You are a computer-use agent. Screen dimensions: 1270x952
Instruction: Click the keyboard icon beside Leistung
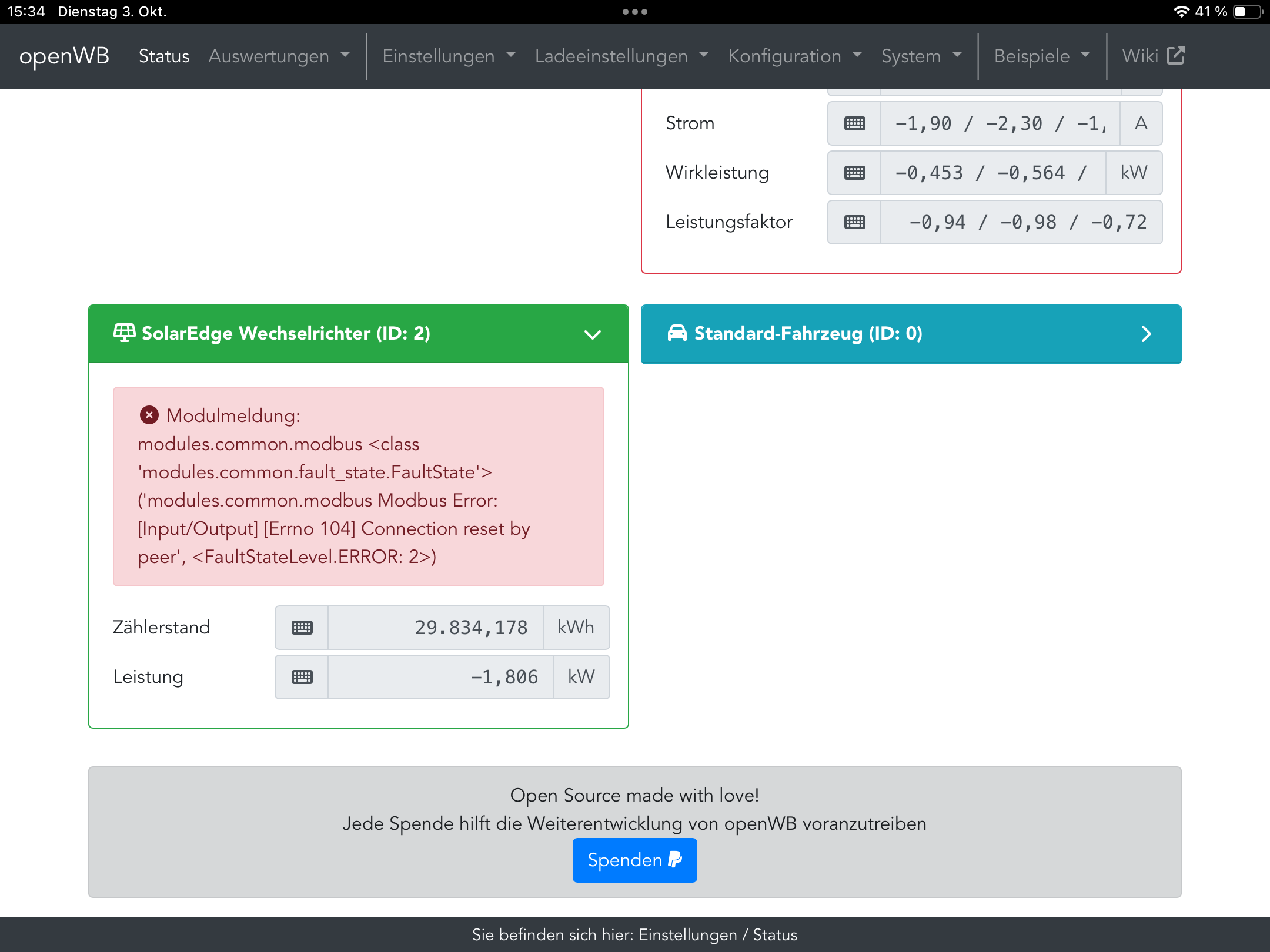coord(302,677)
